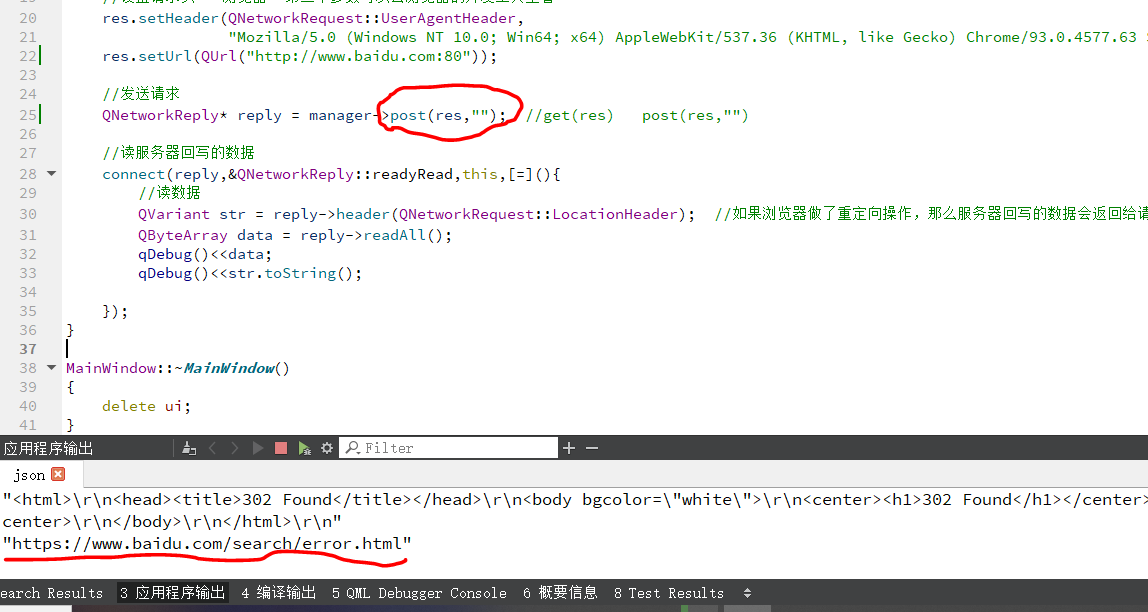Collapse the MainWindow destructor fold
1148x612 pixels.
coord(51,367)
